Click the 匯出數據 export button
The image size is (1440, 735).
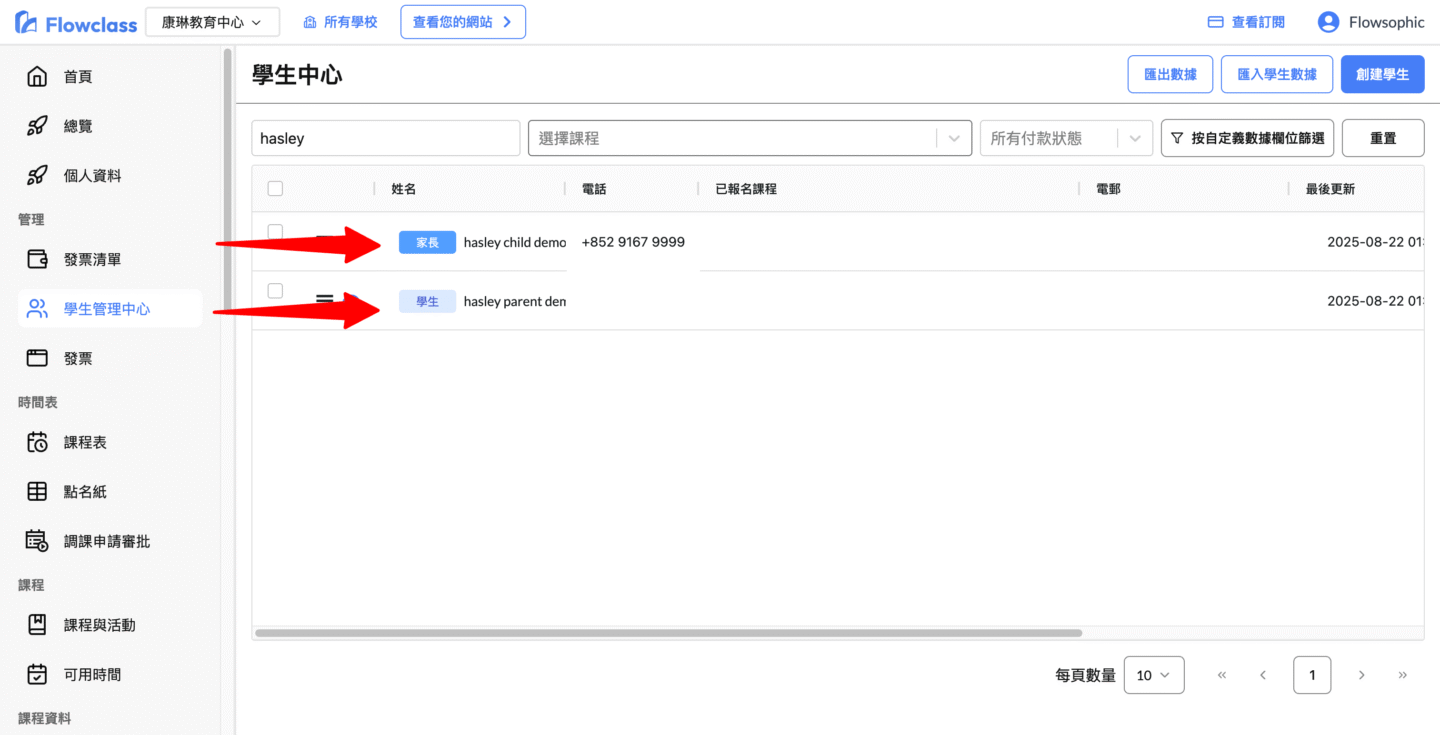1170,74
